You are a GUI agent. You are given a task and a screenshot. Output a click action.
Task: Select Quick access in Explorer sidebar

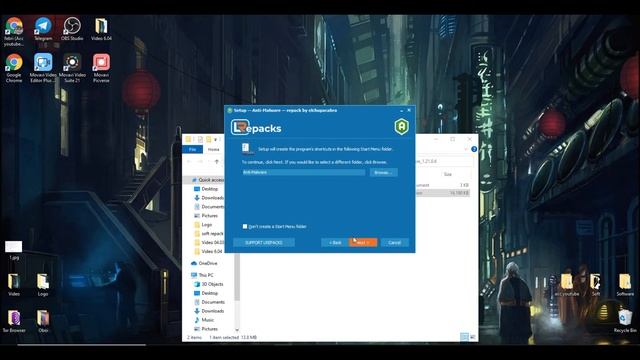208,180
